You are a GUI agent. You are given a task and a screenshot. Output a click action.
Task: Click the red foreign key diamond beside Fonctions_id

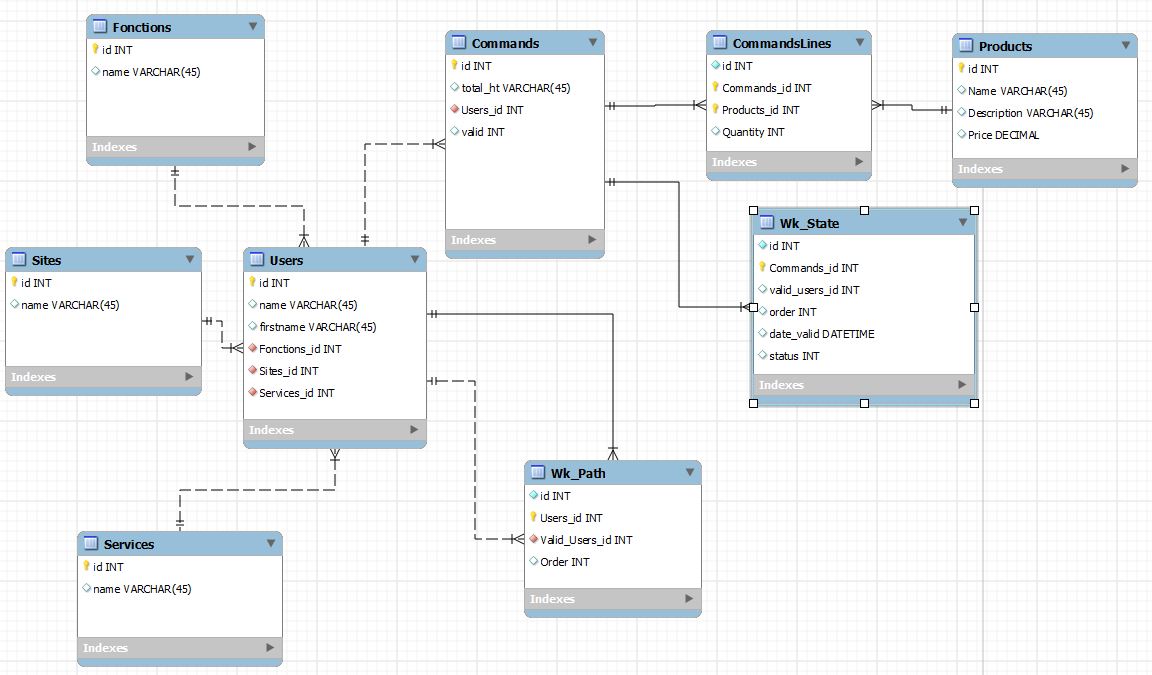(x=252, y=349)
